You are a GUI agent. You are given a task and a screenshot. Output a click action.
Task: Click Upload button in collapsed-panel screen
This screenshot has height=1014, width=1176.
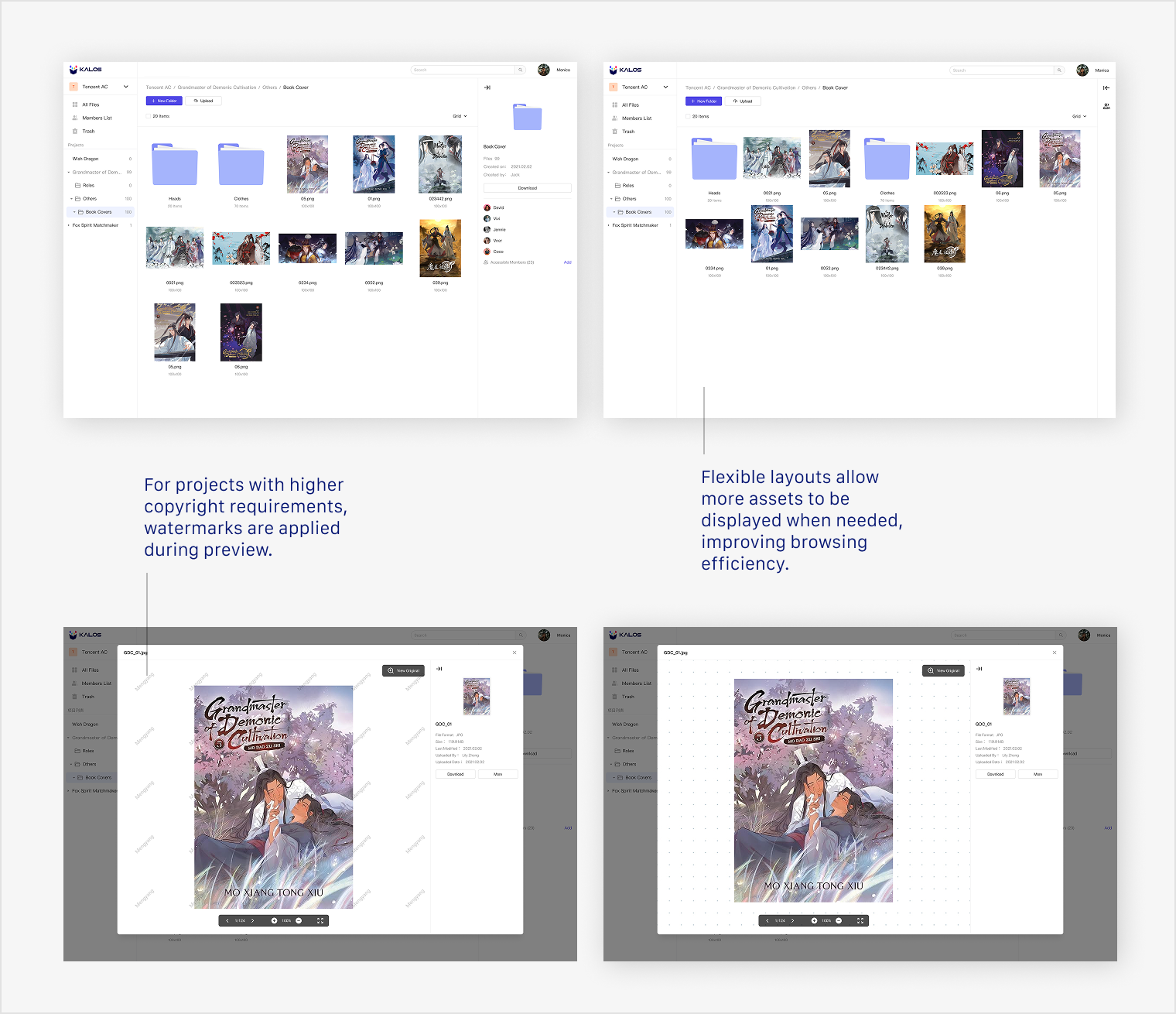pyautogui.click(x=743, y=101)
